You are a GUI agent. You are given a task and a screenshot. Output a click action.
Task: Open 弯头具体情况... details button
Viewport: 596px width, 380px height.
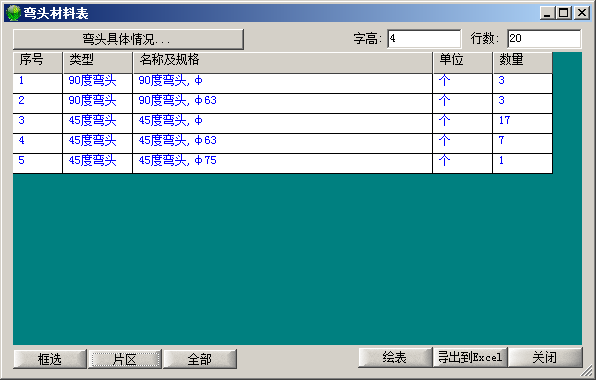coord(128,39)
